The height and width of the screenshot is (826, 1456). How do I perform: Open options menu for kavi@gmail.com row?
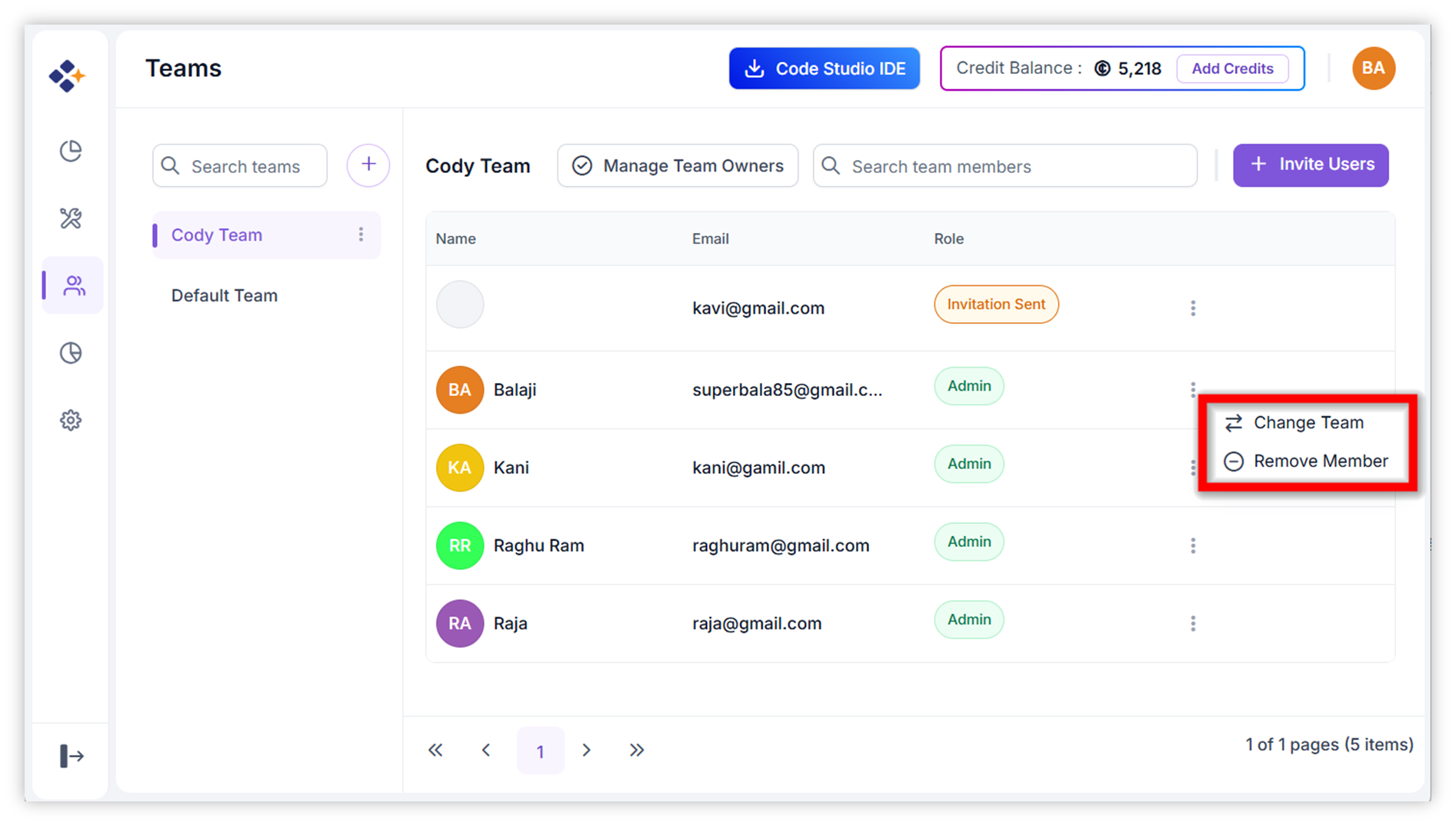(1193, 308)
